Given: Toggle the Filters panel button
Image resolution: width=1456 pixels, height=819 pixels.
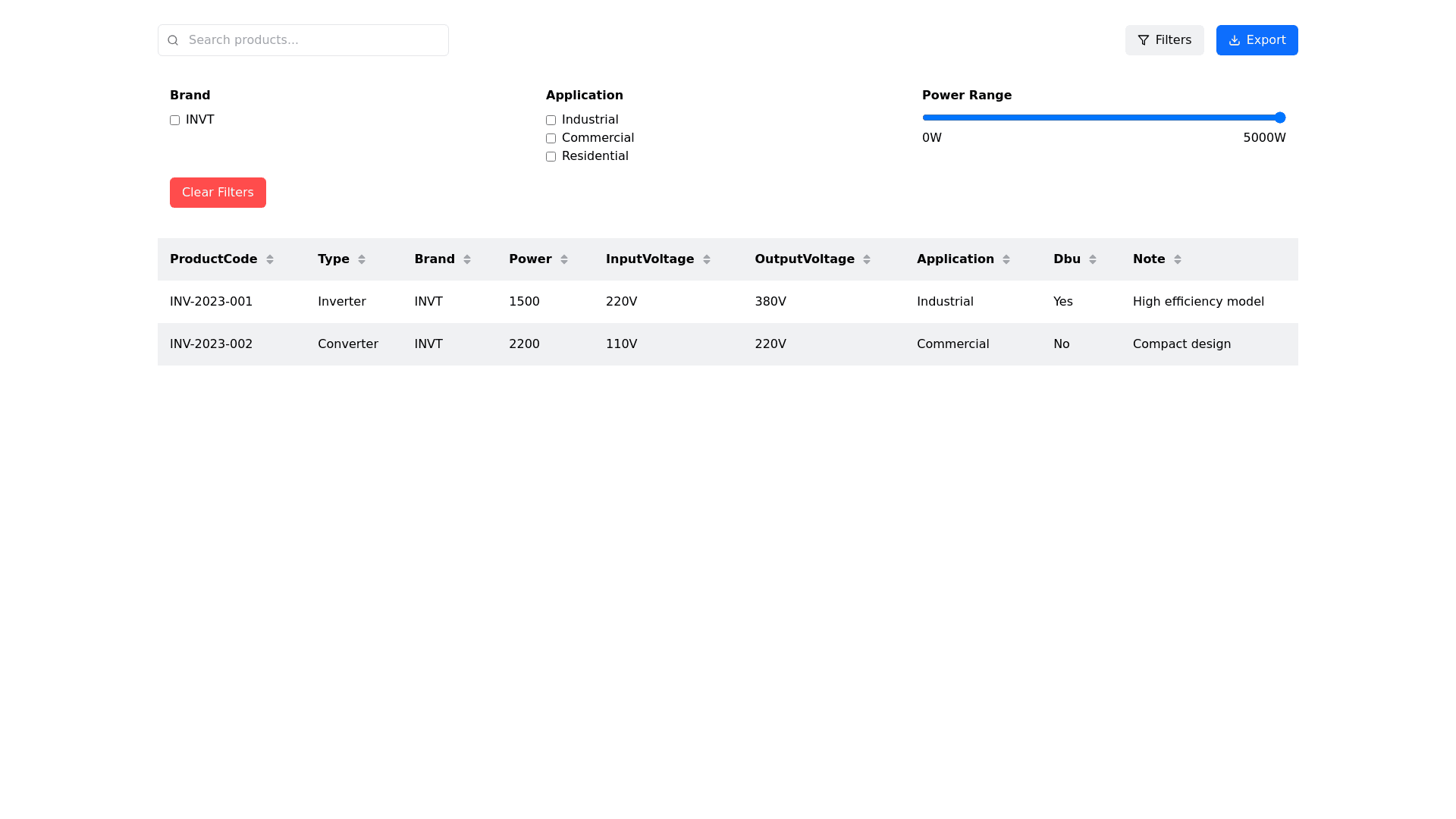Looking at the screenshot, I should pyautogui.click(x=1164, y=40).
